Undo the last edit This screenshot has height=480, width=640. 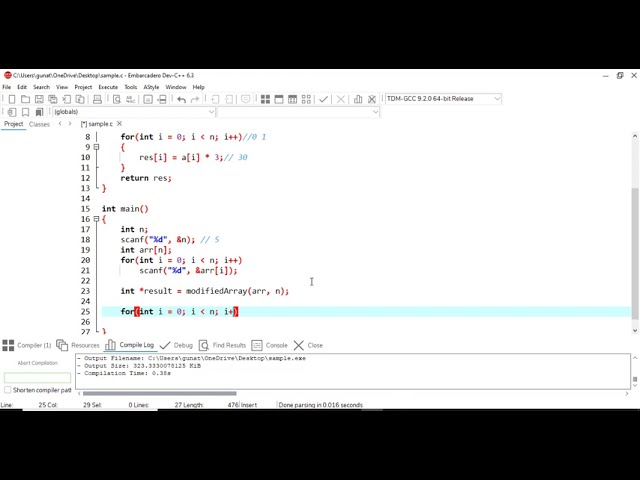point(181,99)
